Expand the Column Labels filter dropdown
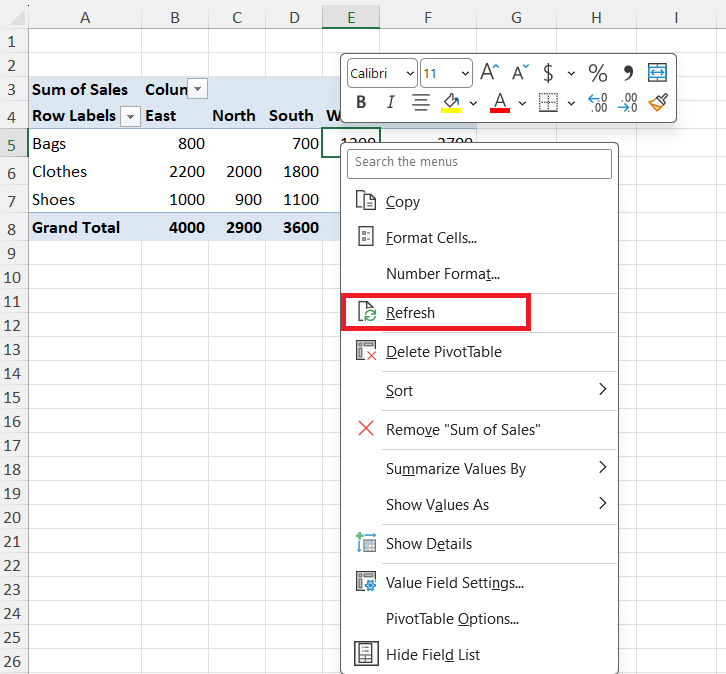 pyautogui.click(x=198, y=89)
